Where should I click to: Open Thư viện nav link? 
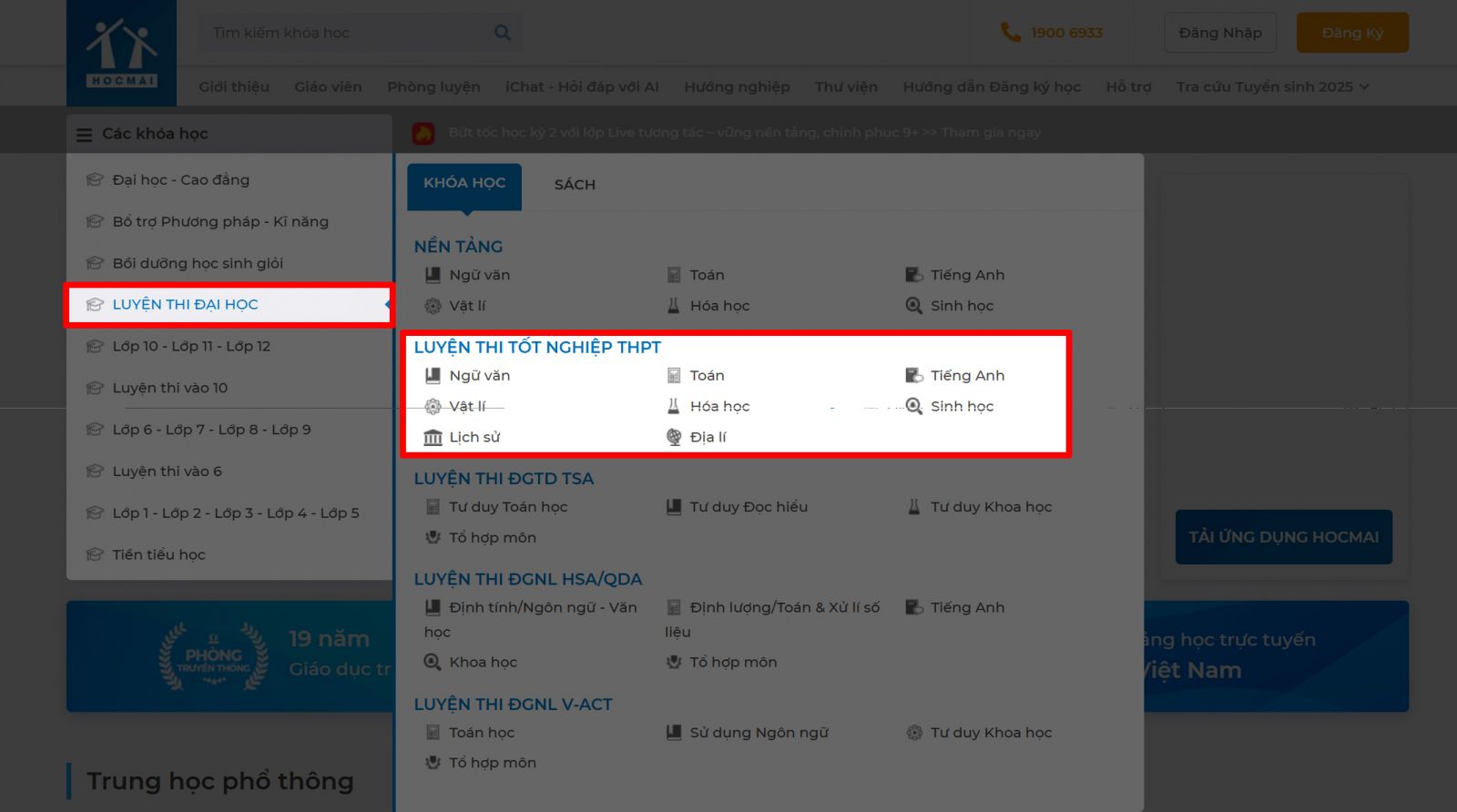846,86
